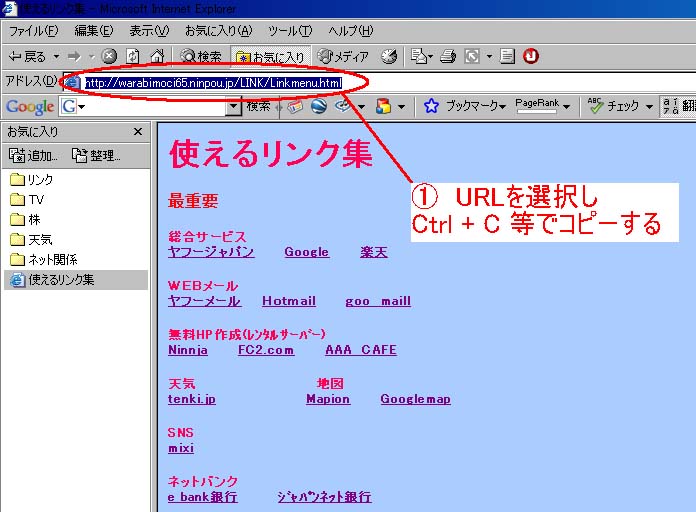Click the Print icon
This screenshot has width=696, height=512.
click(448, 56)
